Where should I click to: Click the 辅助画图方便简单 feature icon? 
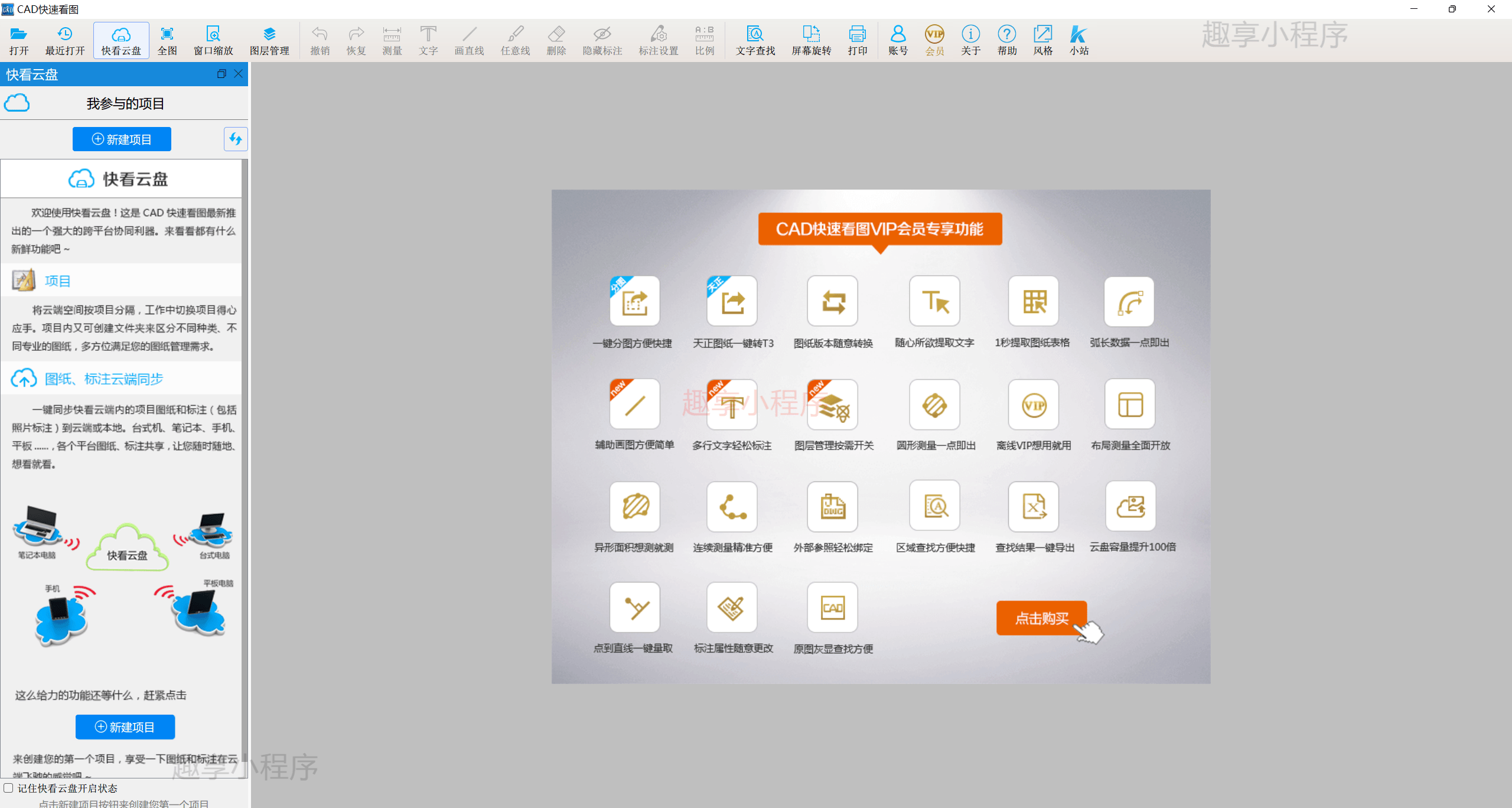[634, 405]
